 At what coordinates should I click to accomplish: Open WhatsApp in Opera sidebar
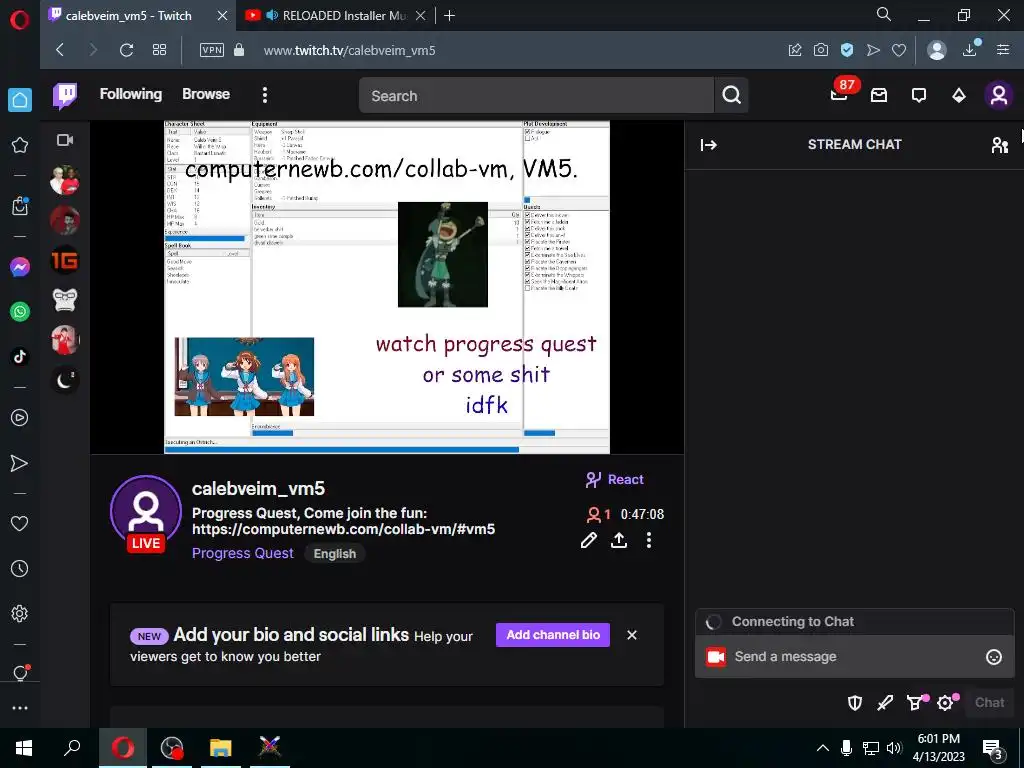(20, 312)
